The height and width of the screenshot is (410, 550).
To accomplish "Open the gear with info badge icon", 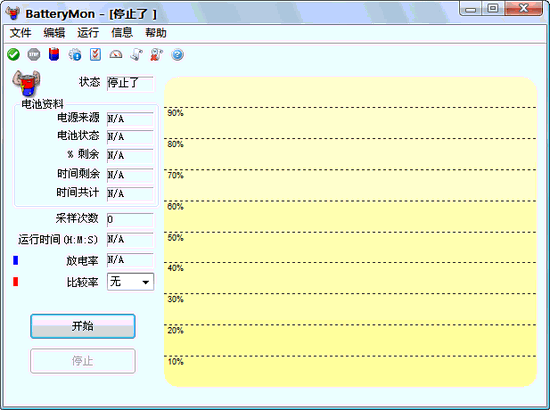I will [75, 55].
